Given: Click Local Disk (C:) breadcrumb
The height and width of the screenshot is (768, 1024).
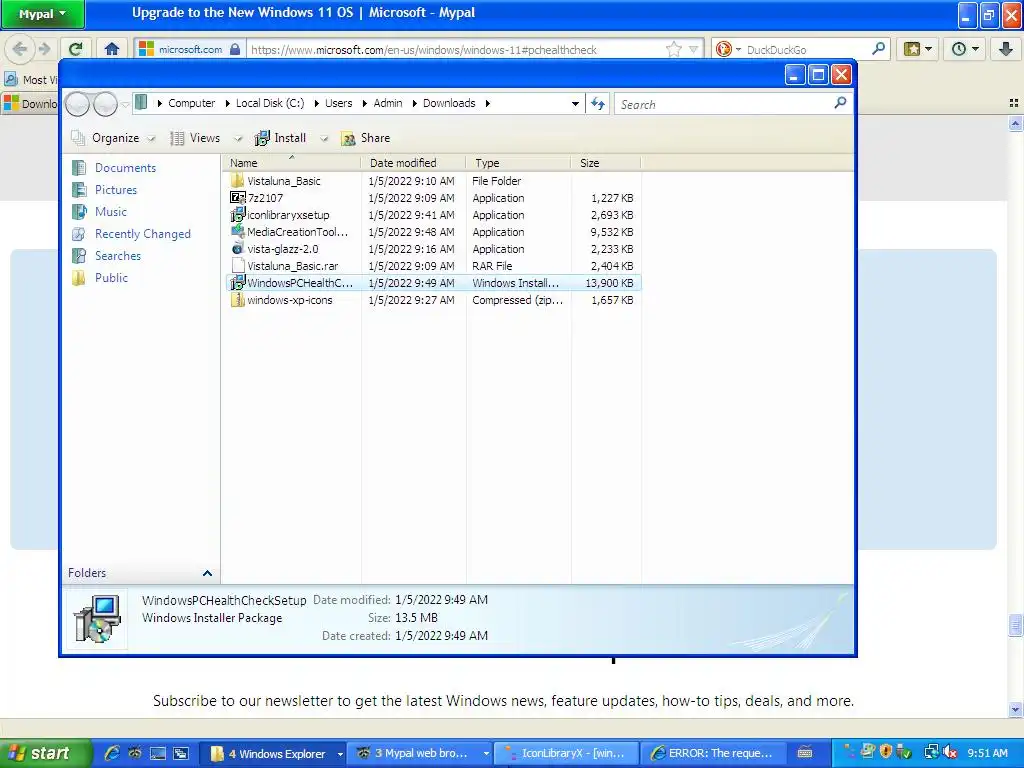Looking at the screenshot, I should click(x=270, y=103).
